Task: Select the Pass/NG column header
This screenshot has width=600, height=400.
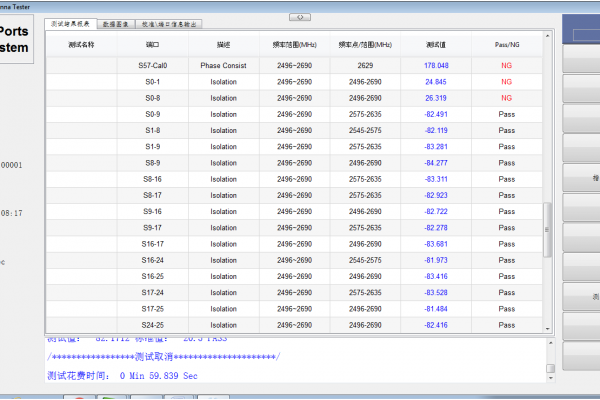Action: point(507,45)
